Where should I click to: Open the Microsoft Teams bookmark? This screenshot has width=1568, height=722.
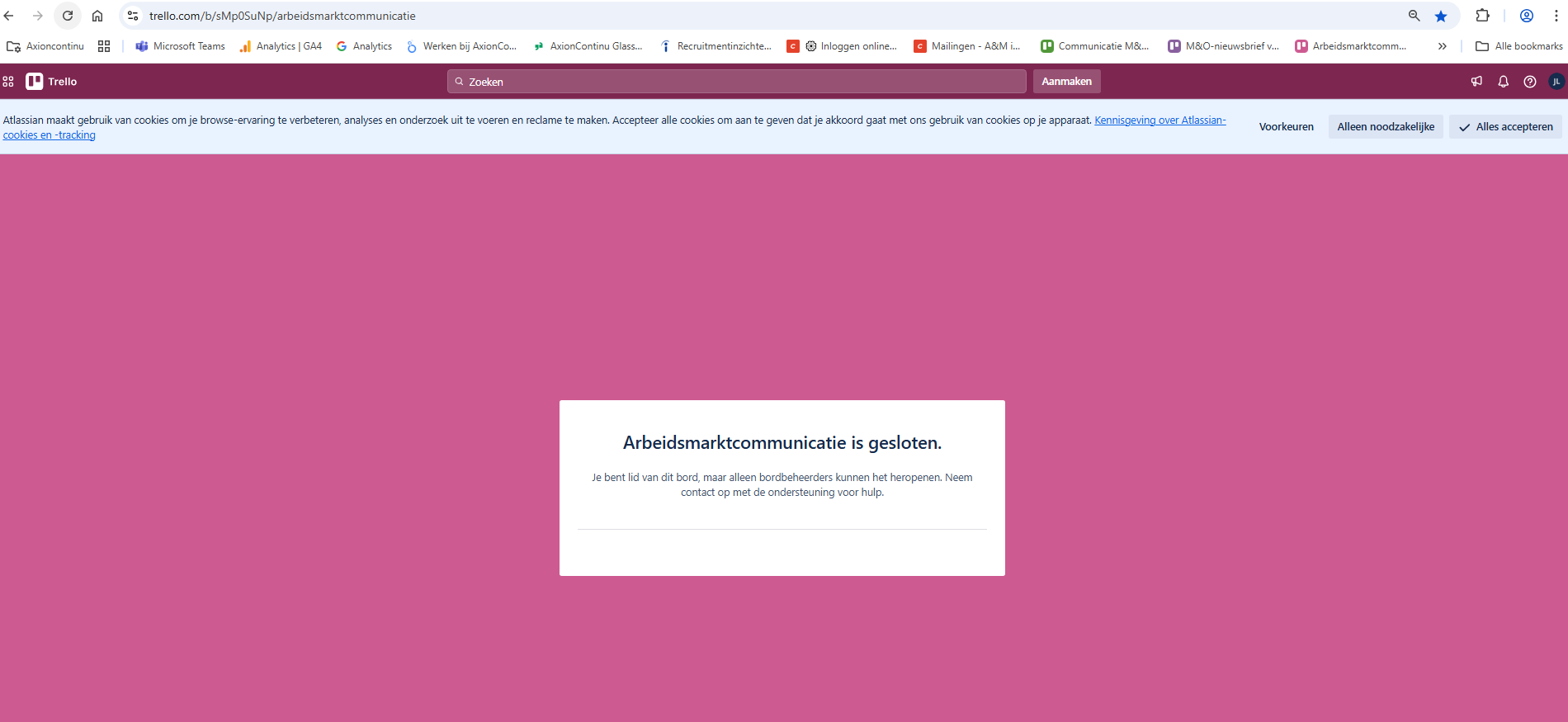180,46
